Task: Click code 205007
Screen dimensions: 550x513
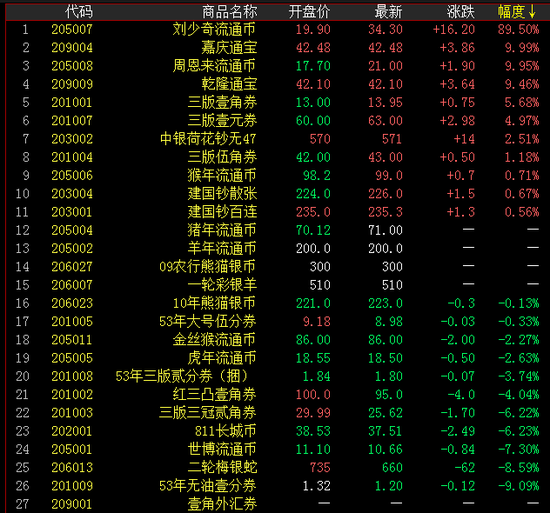Action: (x=72, y=29)
